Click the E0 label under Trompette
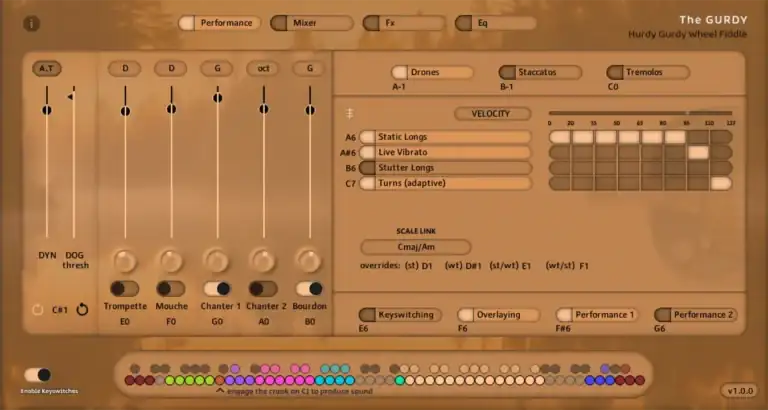This screenshot has width=768, height=410. (x=125, y=322)
